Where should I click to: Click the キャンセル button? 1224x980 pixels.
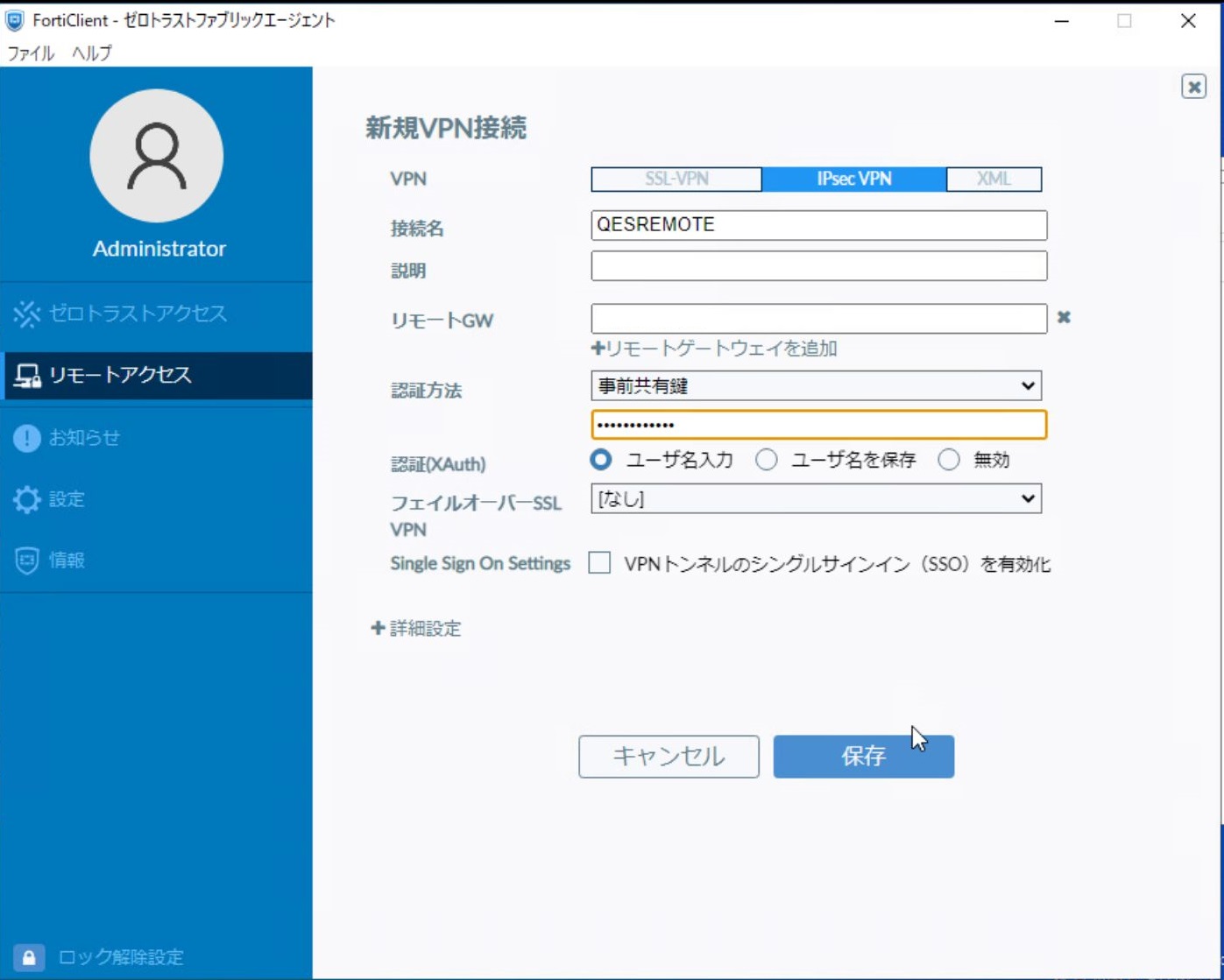(669, 757)
